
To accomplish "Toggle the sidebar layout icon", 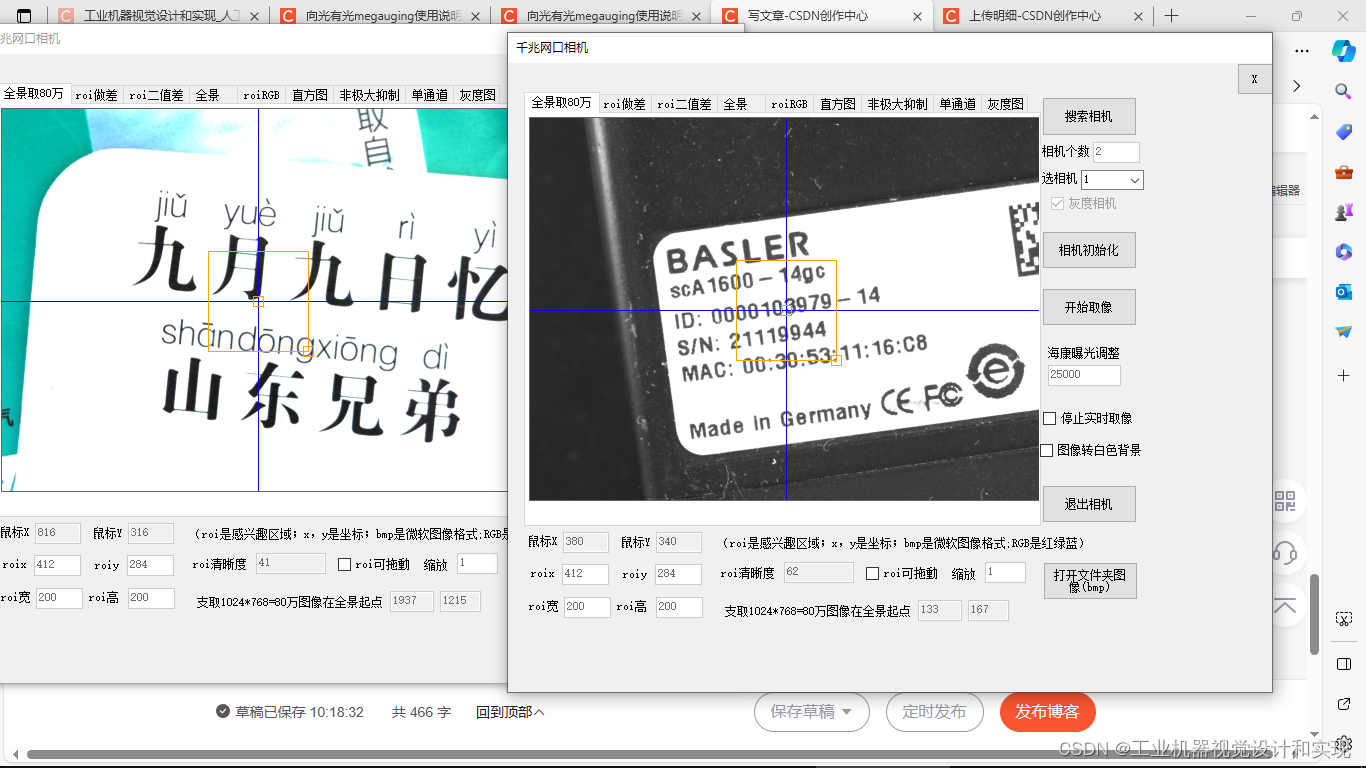I will (x=1344, y=664).
